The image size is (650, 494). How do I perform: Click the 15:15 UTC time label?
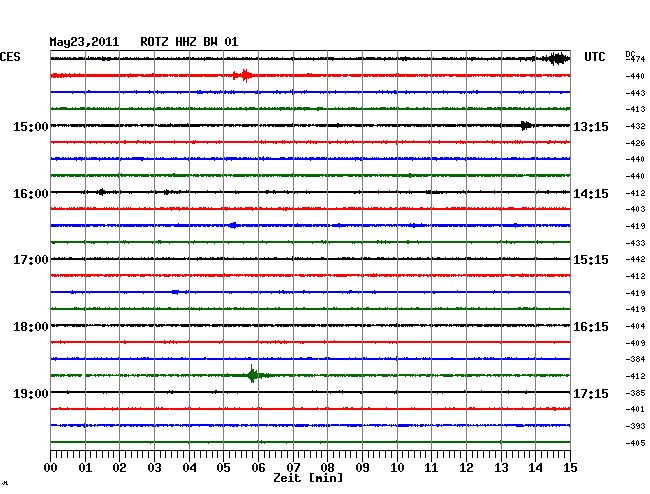[591, 260]
